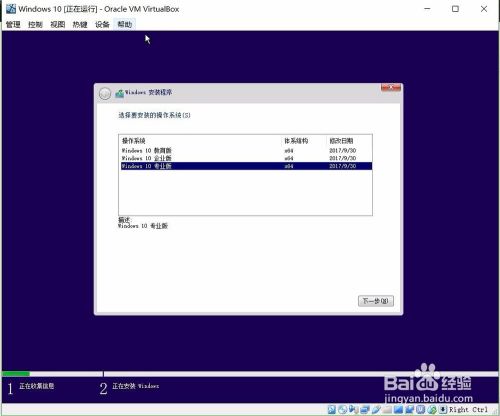
Task: Click the Windows setup title icon
Action: [x=119, y=94]
